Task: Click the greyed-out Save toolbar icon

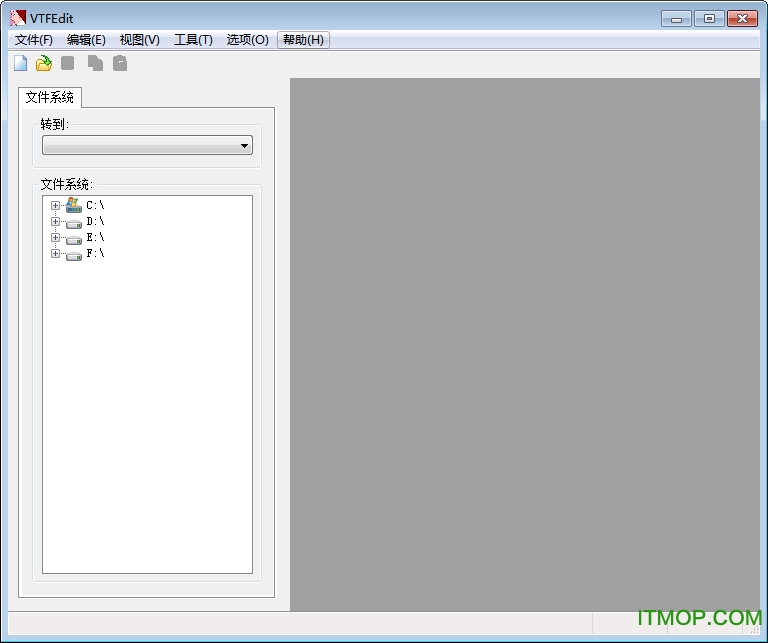Action: click(68, 63)
